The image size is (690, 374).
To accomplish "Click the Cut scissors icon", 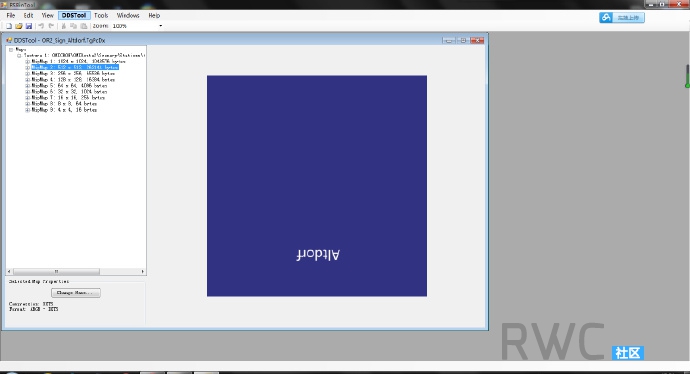I will (x=64, y=26).
